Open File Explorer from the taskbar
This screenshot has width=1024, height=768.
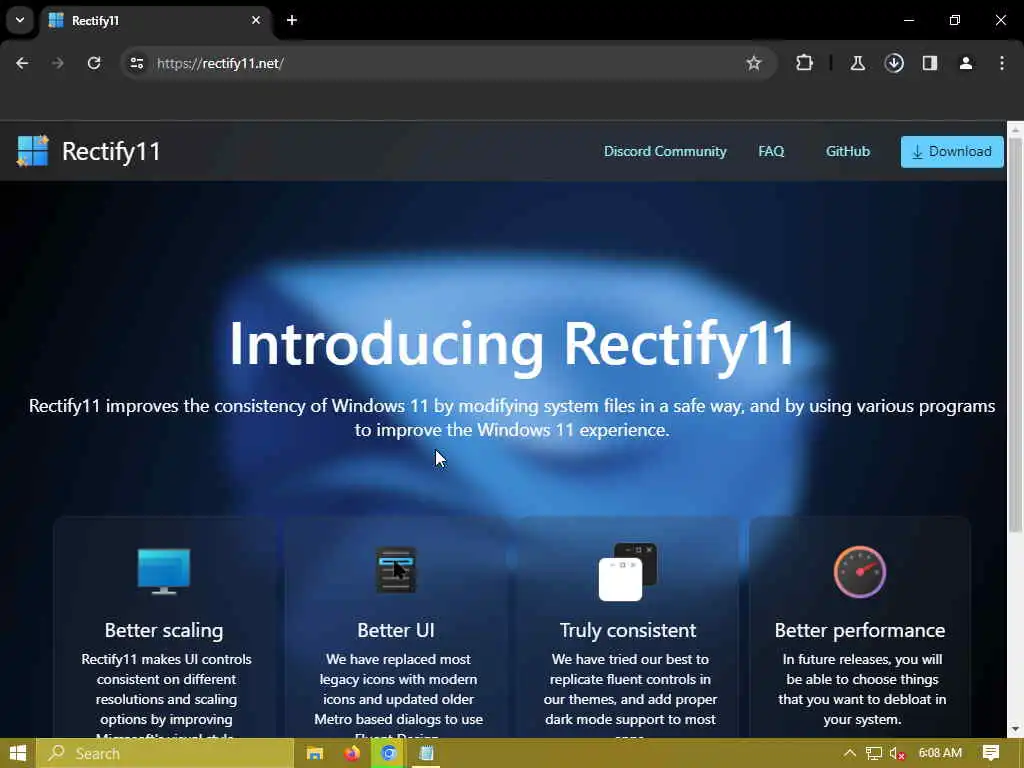point(315,753)
